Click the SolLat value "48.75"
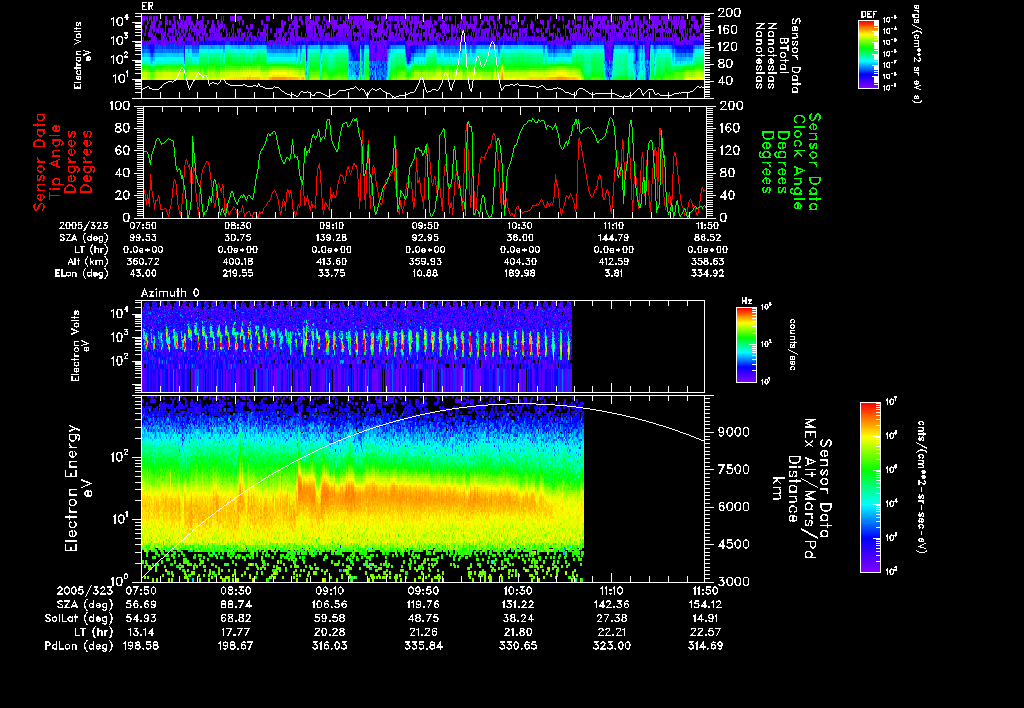Viewport: 1024px width, 708px height. pos(423,619)
